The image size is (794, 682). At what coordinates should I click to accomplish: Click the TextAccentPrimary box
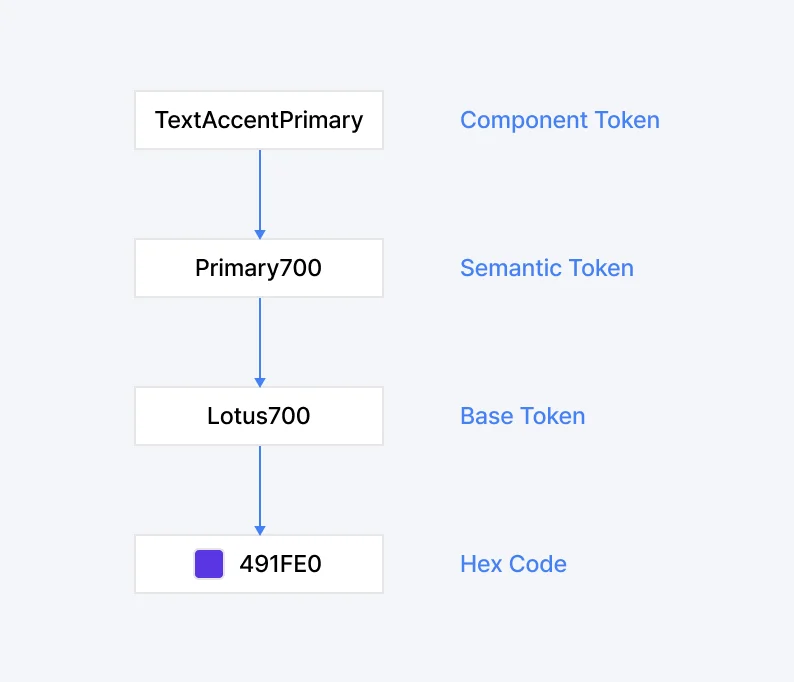[x=259, y=121]
